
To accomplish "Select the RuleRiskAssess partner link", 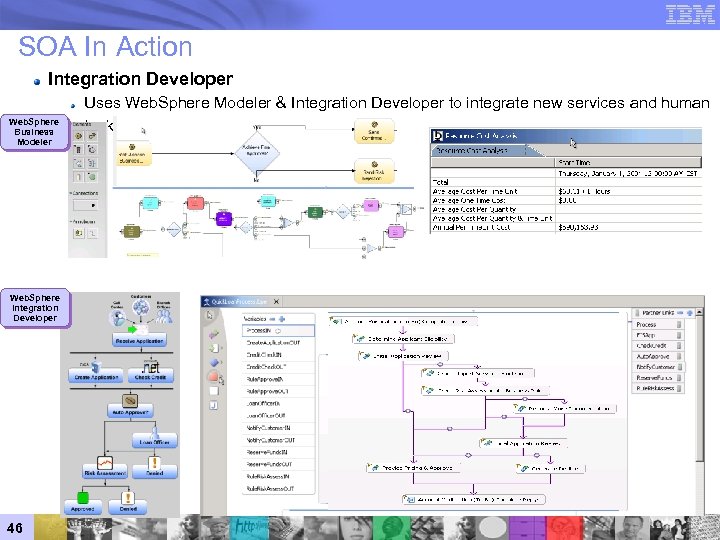I will pyautogui.click(x=659, y=388).
